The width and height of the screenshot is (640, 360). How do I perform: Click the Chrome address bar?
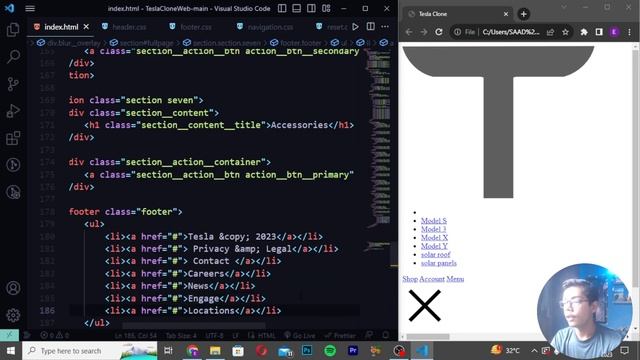511,32
